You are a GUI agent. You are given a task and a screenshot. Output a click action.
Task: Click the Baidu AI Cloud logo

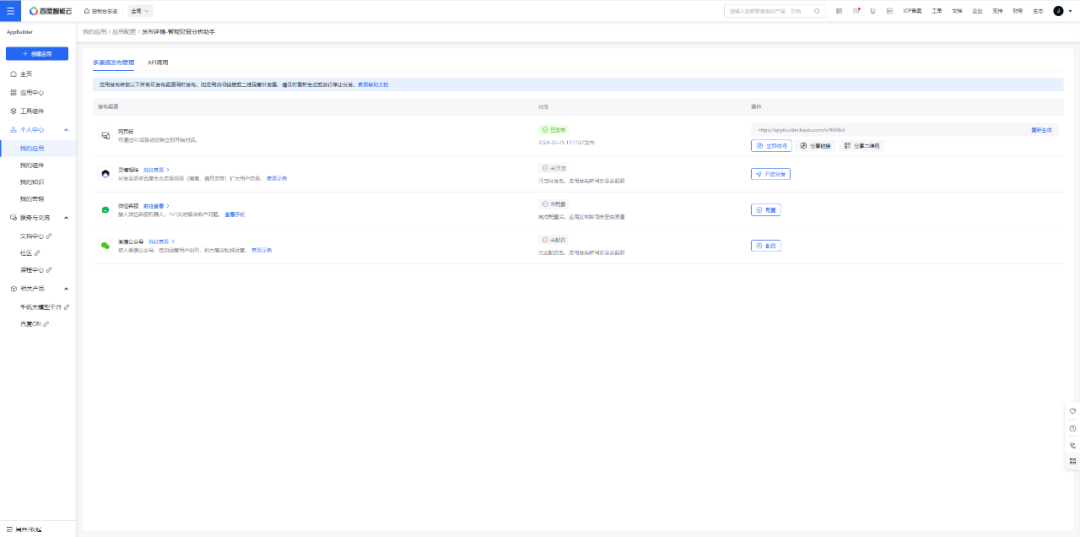pyautogui.click(x=49, y=11)
